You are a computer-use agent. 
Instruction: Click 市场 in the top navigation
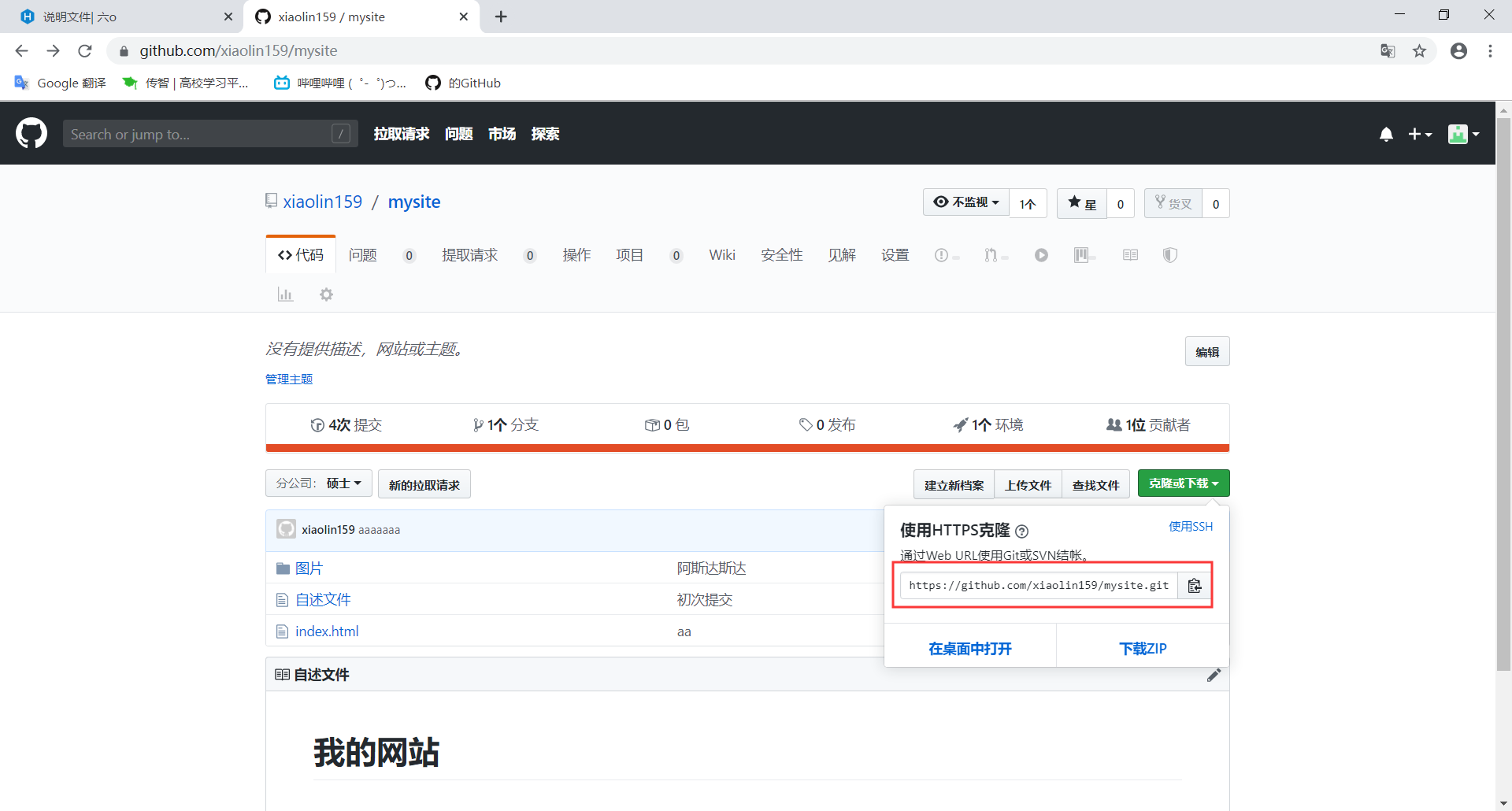[x=502, y=134]
